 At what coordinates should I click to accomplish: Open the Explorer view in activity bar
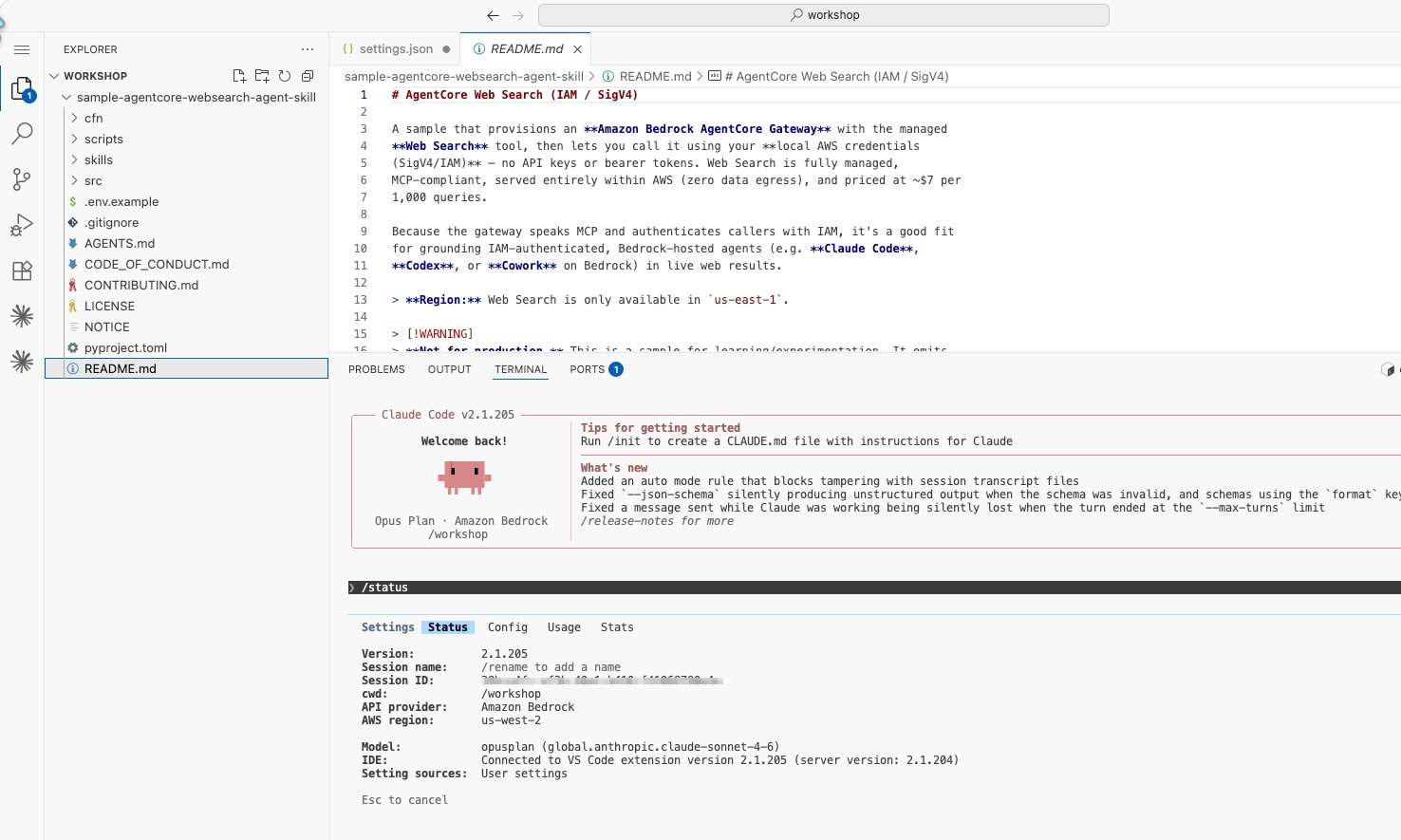(22, 89)
